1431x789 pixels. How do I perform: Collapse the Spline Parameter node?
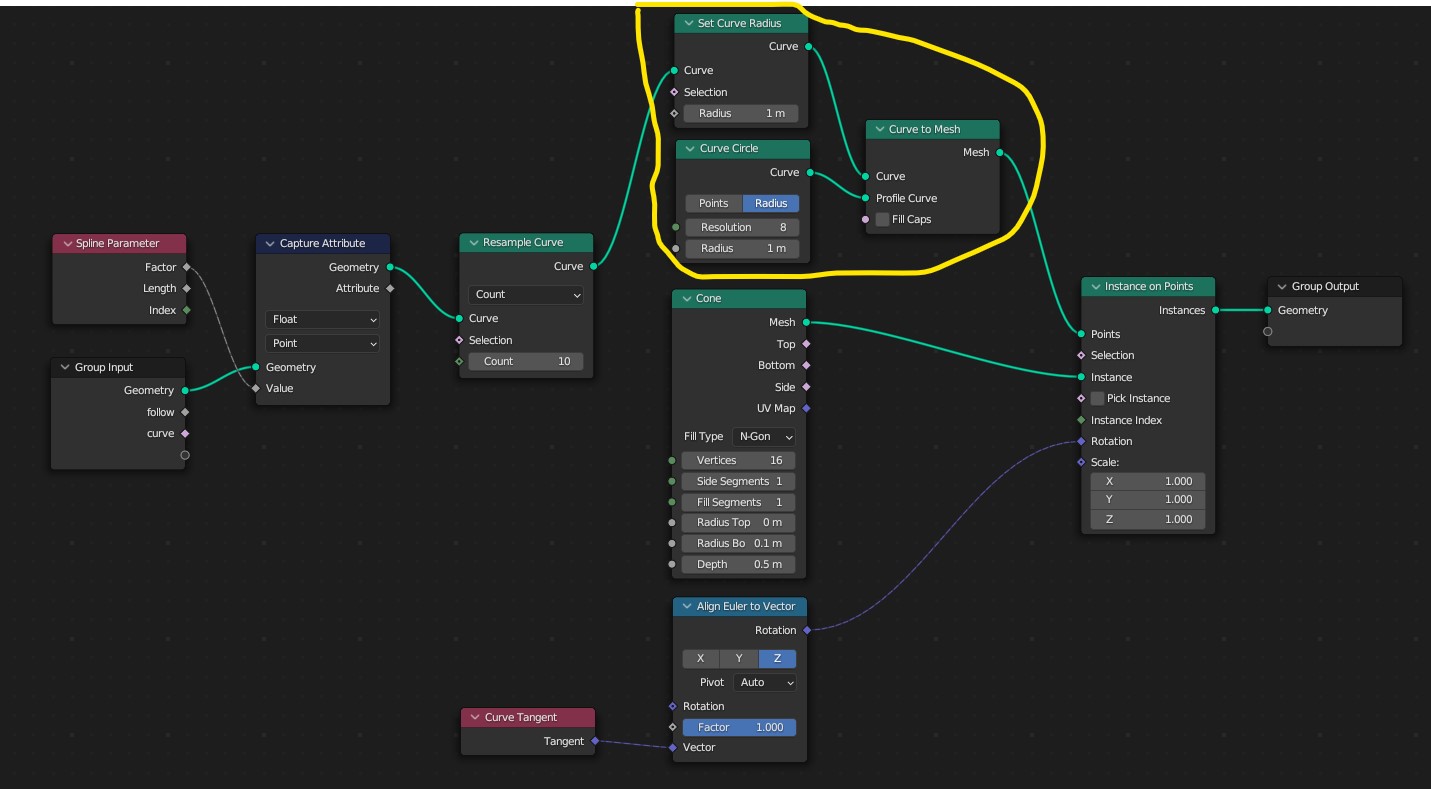point(66,243)
